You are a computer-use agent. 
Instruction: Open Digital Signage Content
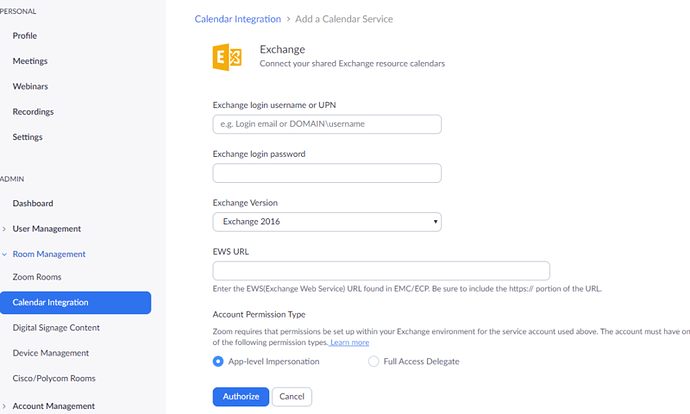point(56,327)
